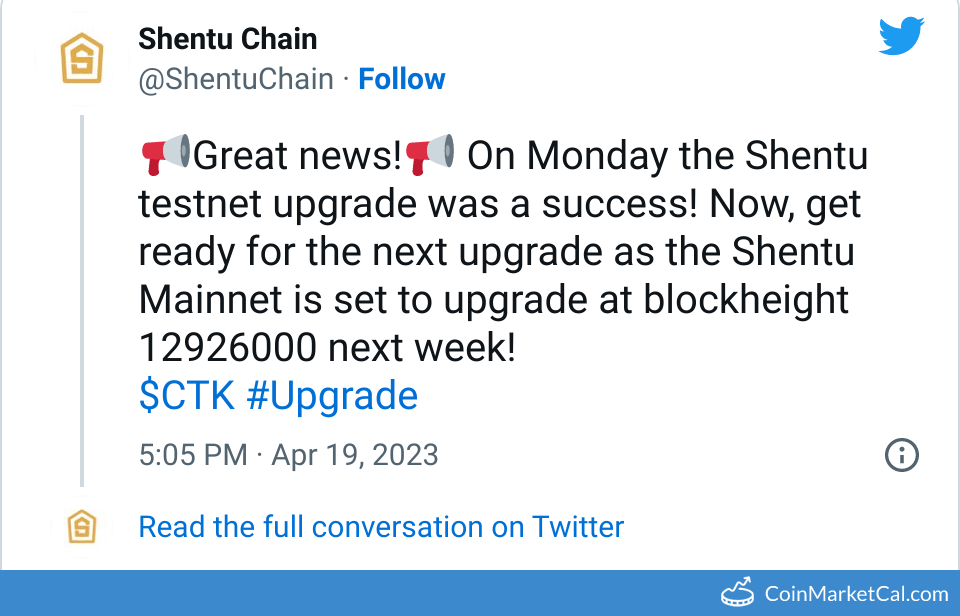The image size is (960, 616).
Task: Click the CoinMarketCal.com watermark text
Action: (x=856, y=594)
